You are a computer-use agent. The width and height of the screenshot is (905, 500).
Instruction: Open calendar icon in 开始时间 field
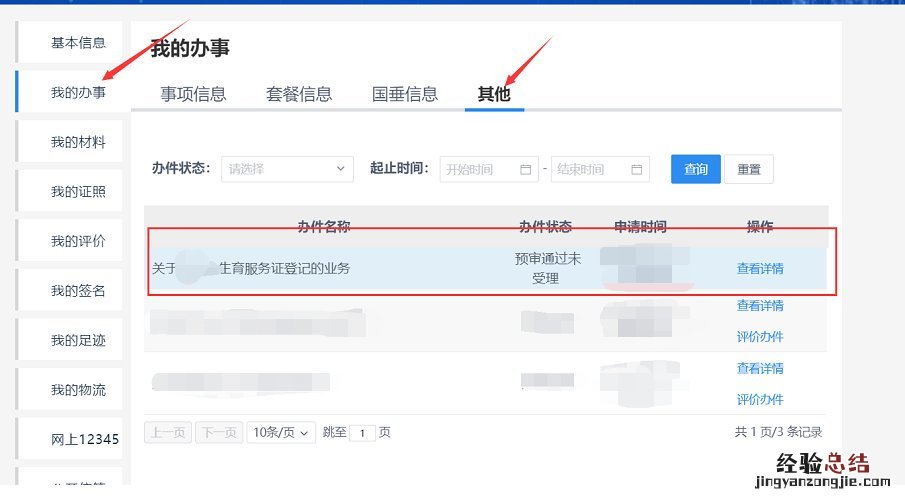[x=525, y=169]
